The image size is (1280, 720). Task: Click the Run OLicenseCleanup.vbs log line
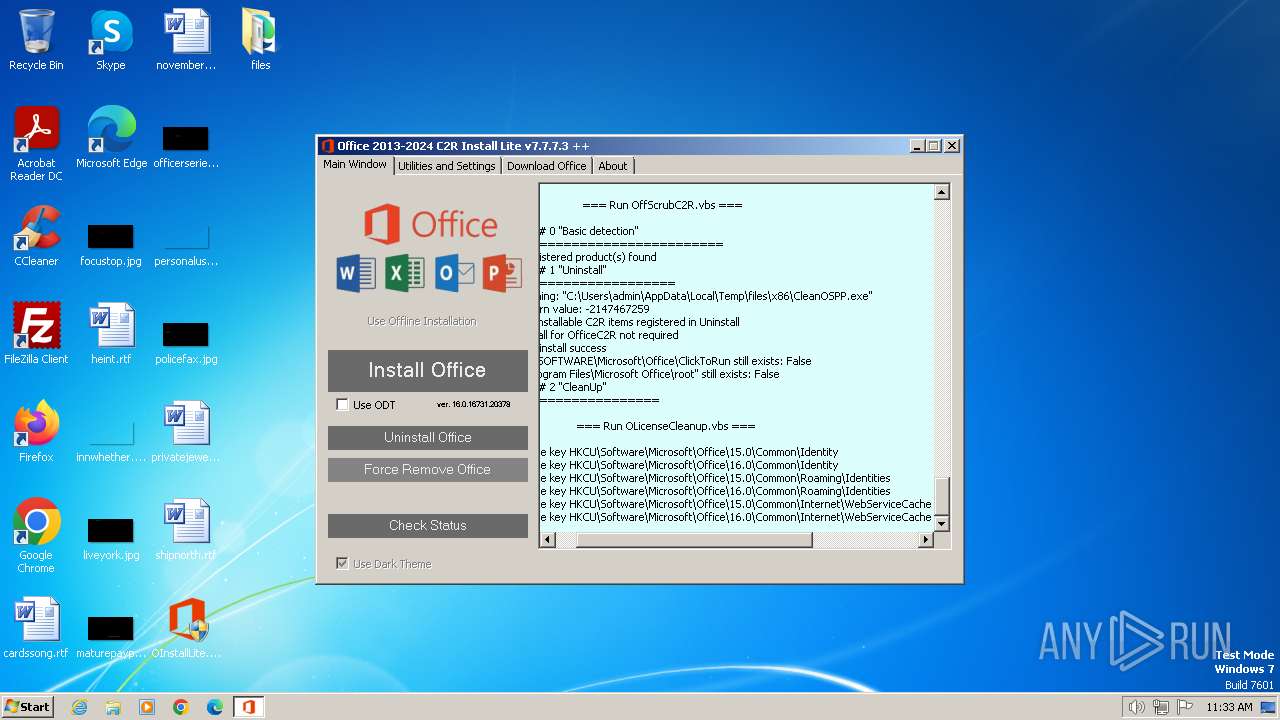coord(665,426)
